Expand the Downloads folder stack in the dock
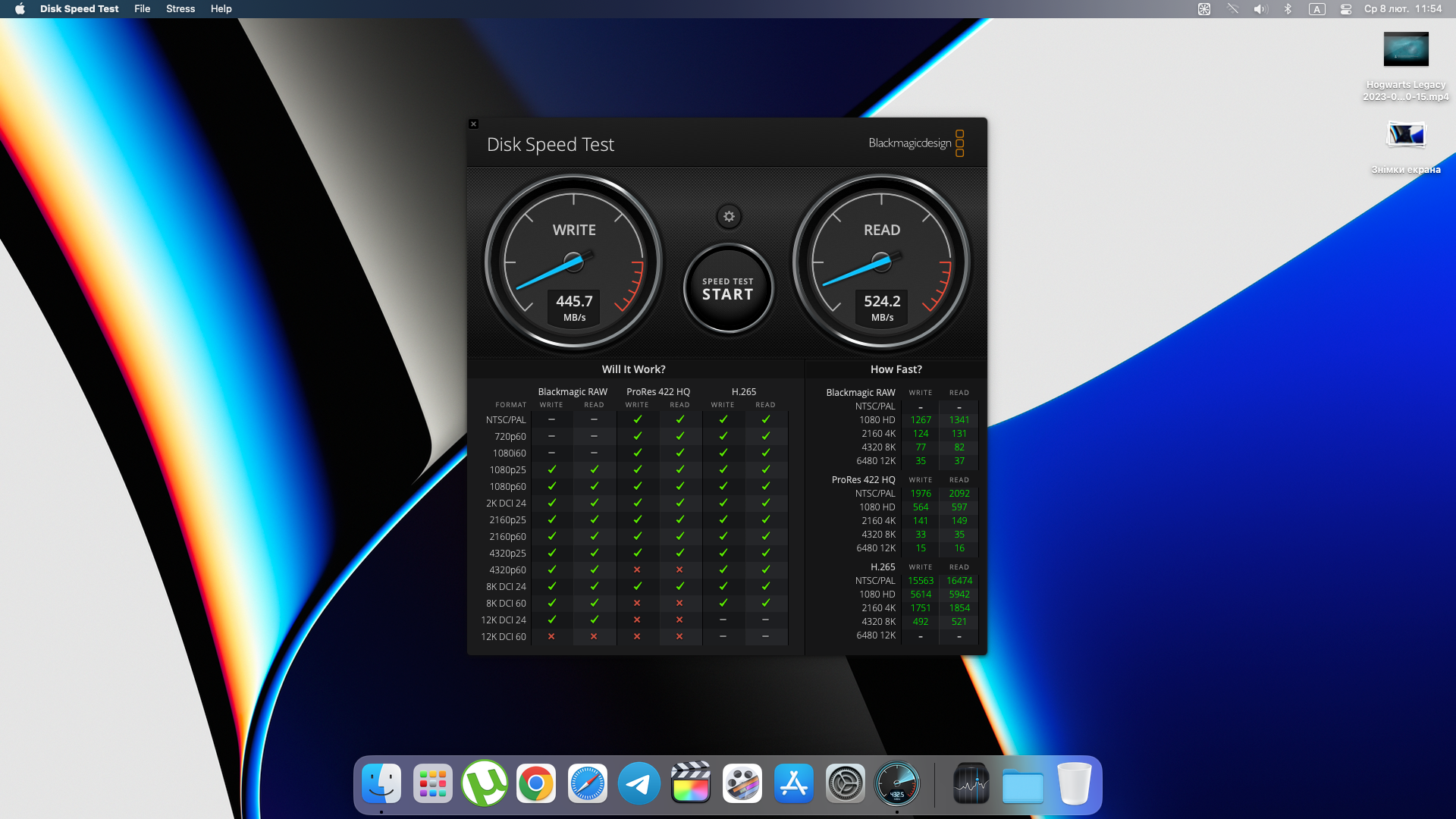The height and width of the screenshot is (819, 1456). 1022,785
